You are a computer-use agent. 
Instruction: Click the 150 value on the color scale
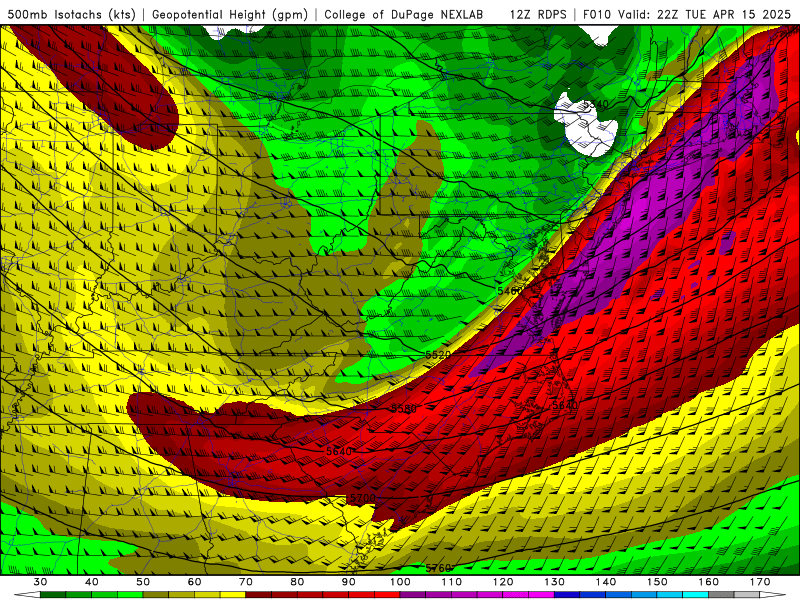pos(657,582)
